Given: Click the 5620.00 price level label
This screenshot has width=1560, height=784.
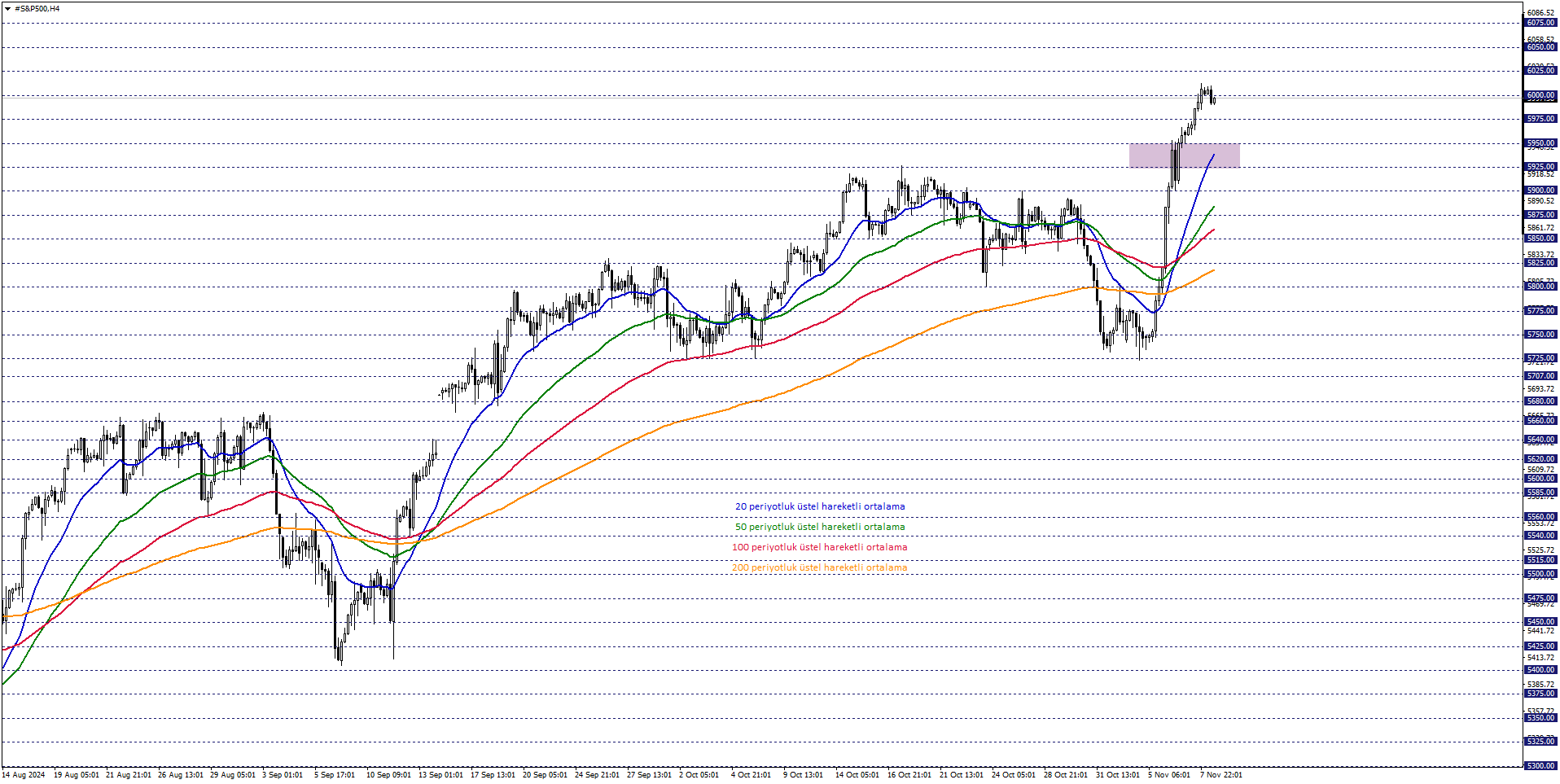Looking at the screenshot, I should tap(1540, 459).
